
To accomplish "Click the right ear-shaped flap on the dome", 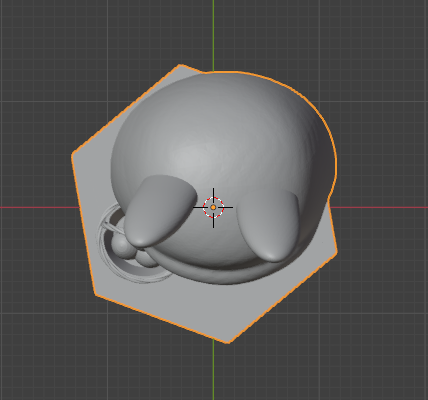I will click(268, 225).
